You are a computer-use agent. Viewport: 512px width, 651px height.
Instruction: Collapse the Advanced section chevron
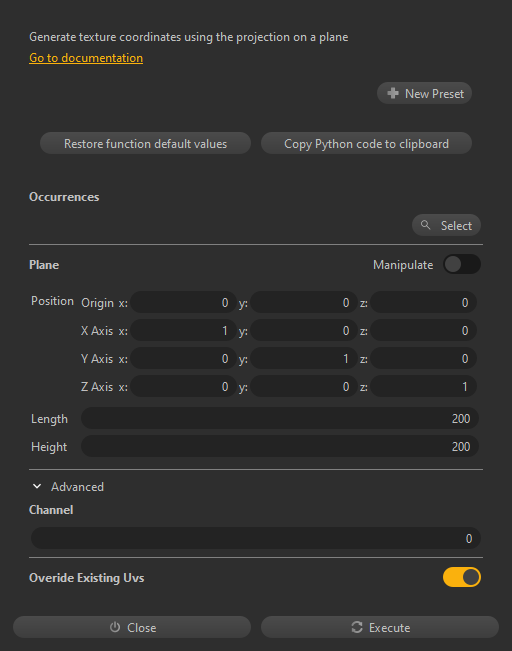(x=37, y=486)
